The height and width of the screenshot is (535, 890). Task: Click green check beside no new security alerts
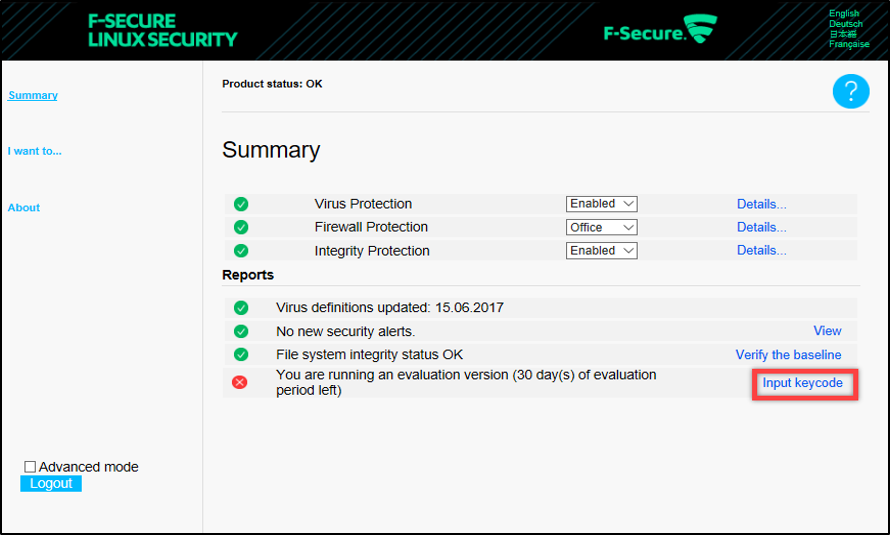coord(241,331)
